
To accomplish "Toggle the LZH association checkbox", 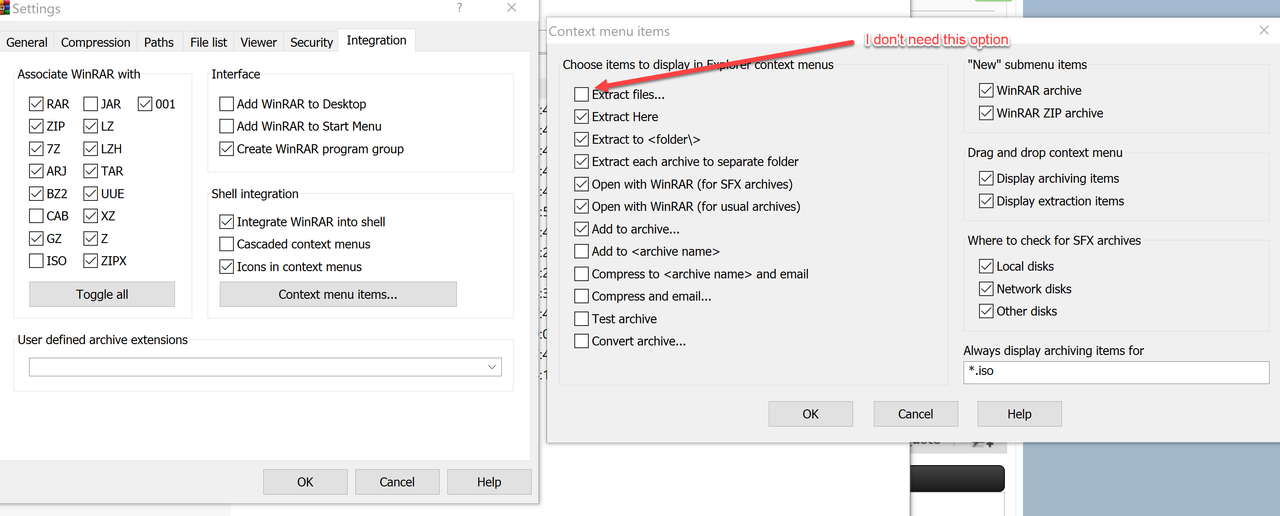I will click(x=91, y=149).
